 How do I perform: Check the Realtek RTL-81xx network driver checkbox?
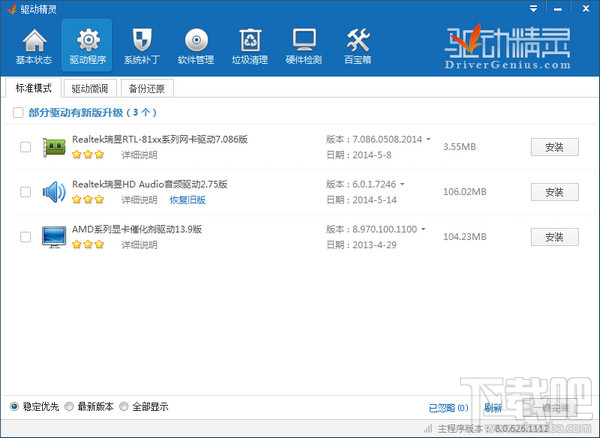(26, 147)
